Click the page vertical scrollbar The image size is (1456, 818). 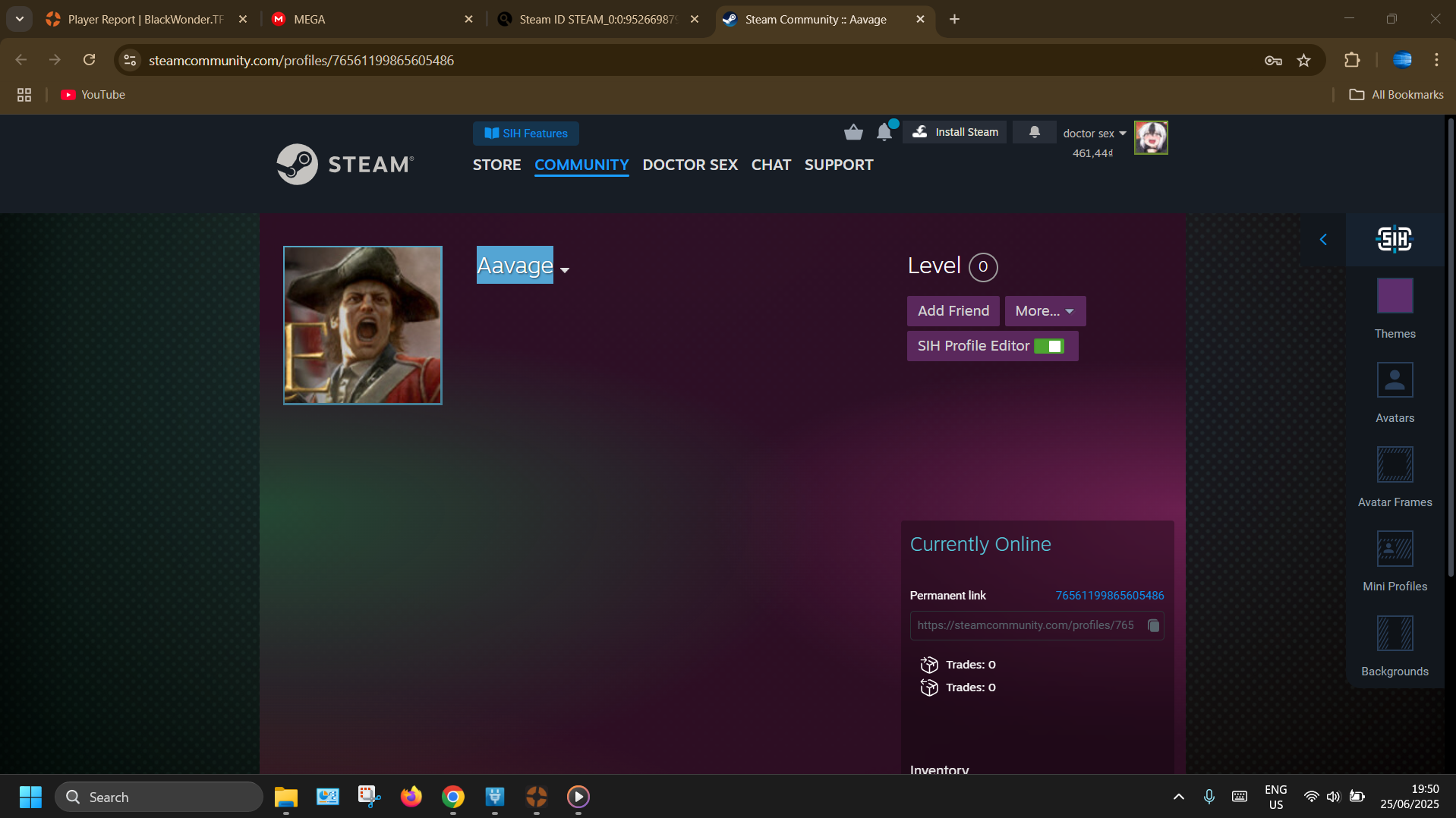(1450, 348)
